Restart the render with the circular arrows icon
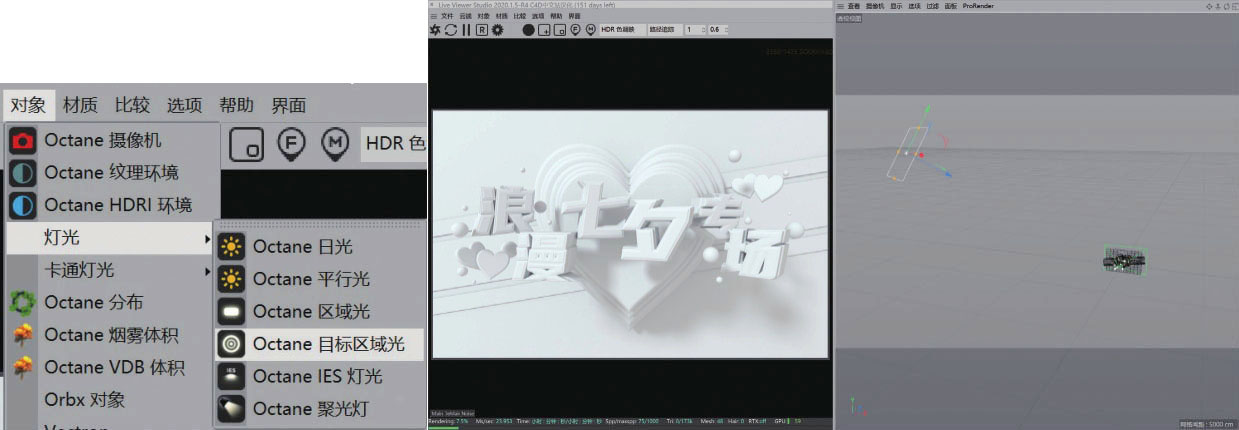Screen dimensions: 1239x430 click(451, 30)
